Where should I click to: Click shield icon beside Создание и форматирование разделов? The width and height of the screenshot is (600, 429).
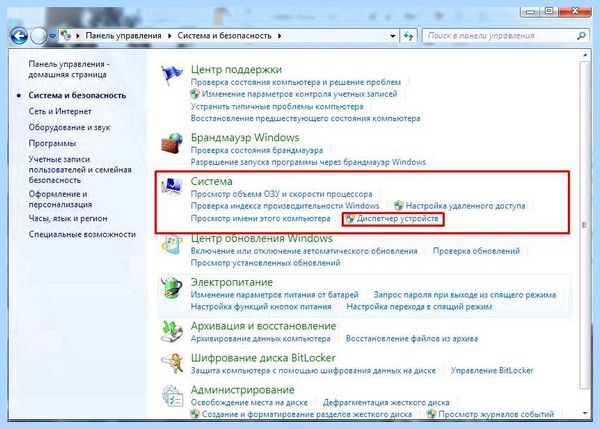195,414
